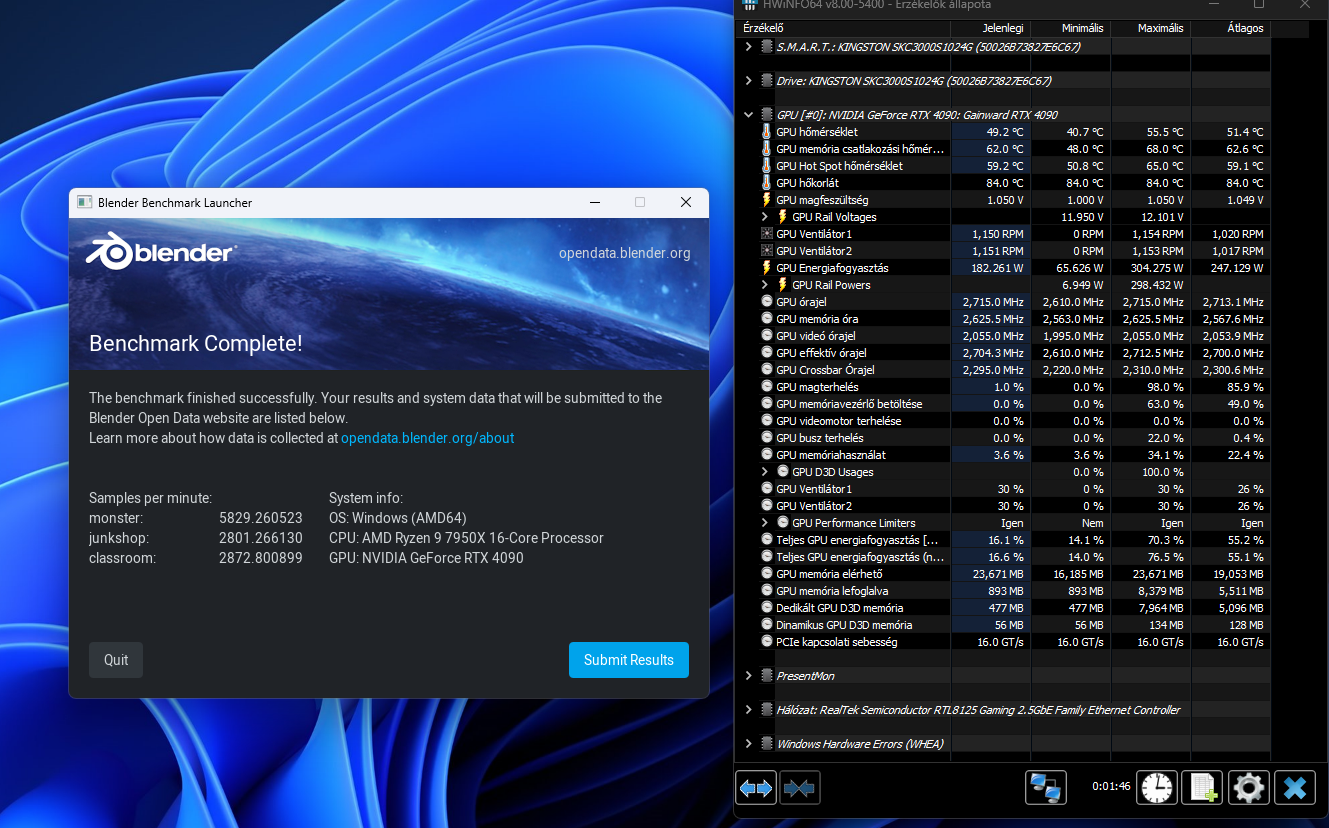Image resolution: width=1329 pixels, height=828 pixels.
Task: Click the expand-columns double arrow icon in HWiNFO
Action: 757,787
